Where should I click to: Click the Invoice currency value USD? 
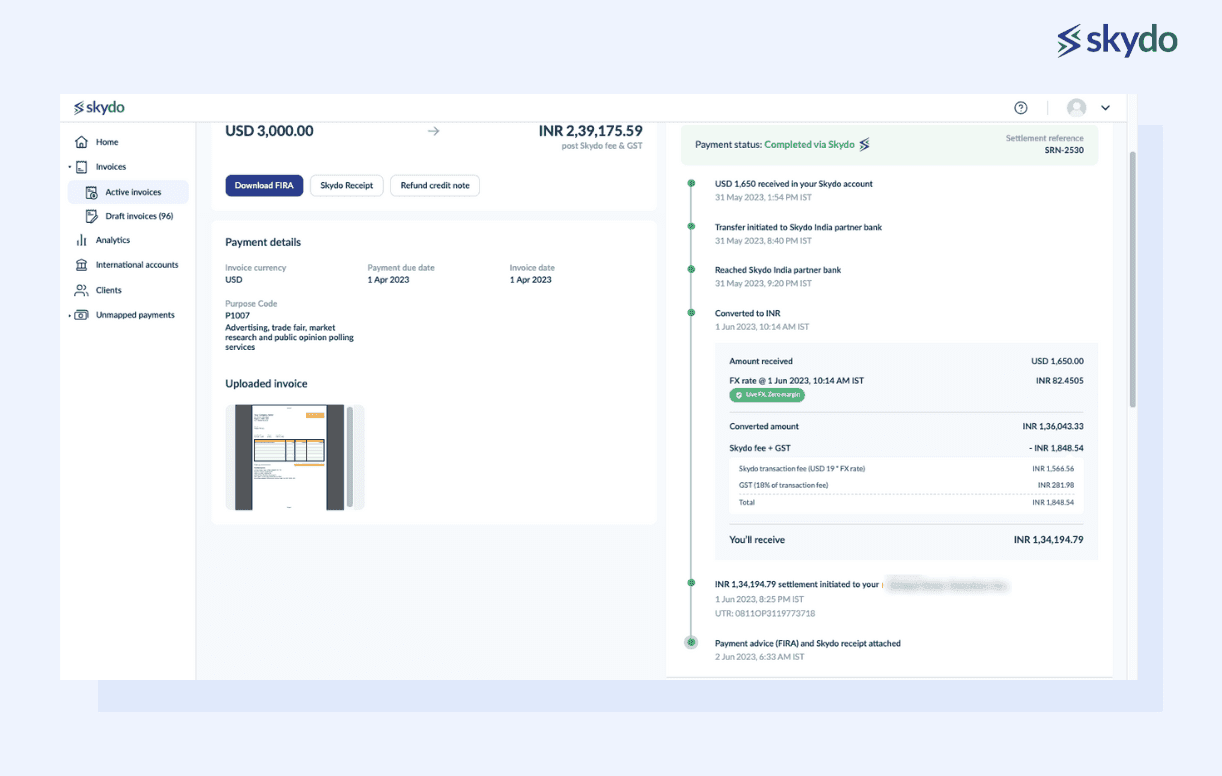[234, 280]
